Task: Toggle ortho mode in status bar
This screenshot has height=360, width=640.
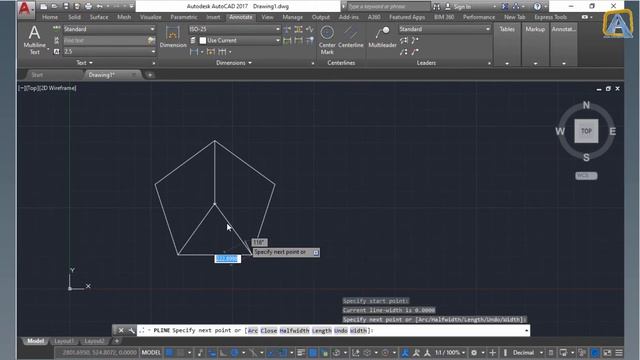Action: (x=223, y=353)
